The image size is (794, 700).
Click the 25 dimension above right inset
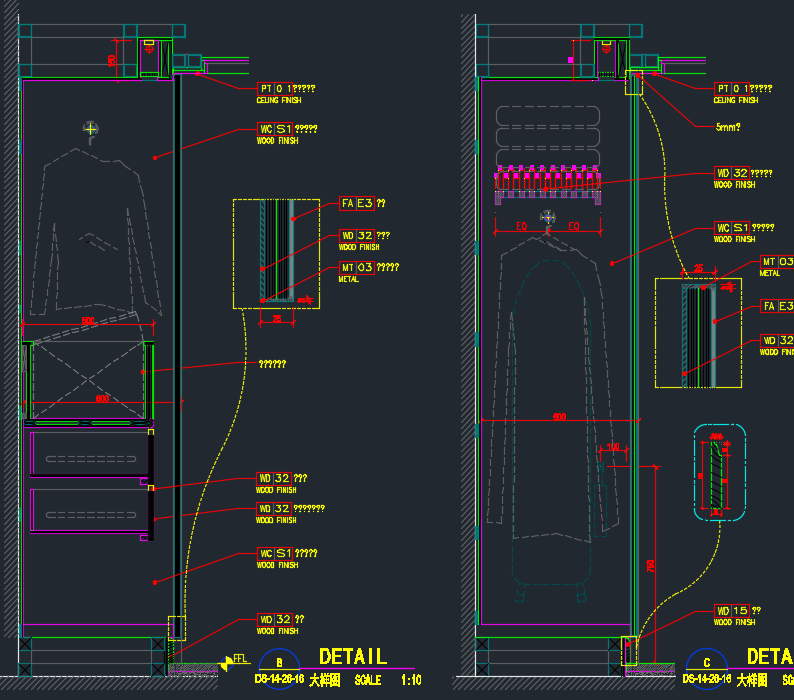pos(698,268)
